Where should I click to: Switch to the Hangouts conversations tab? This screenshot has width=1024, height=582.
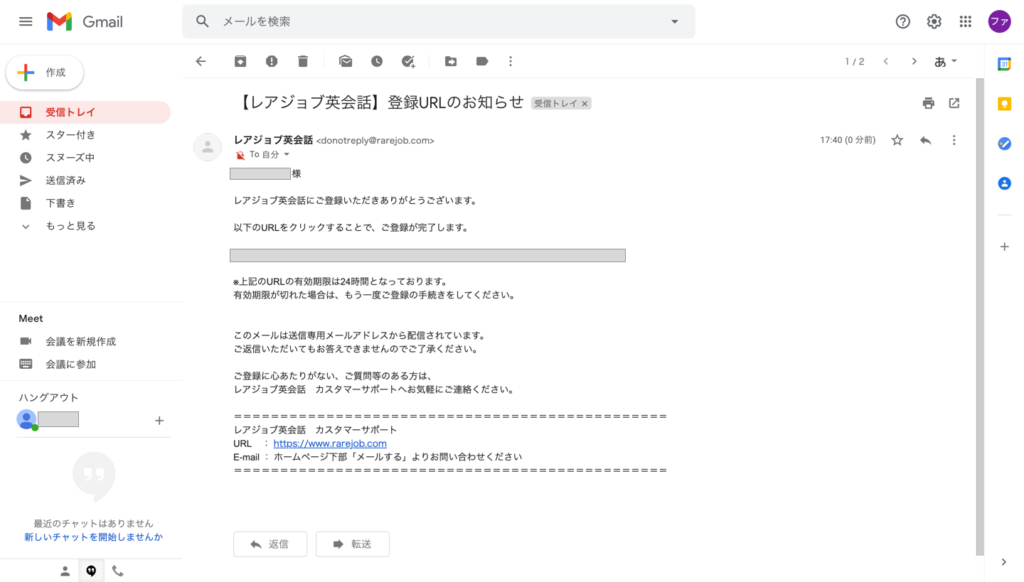(x=91, y=572)
